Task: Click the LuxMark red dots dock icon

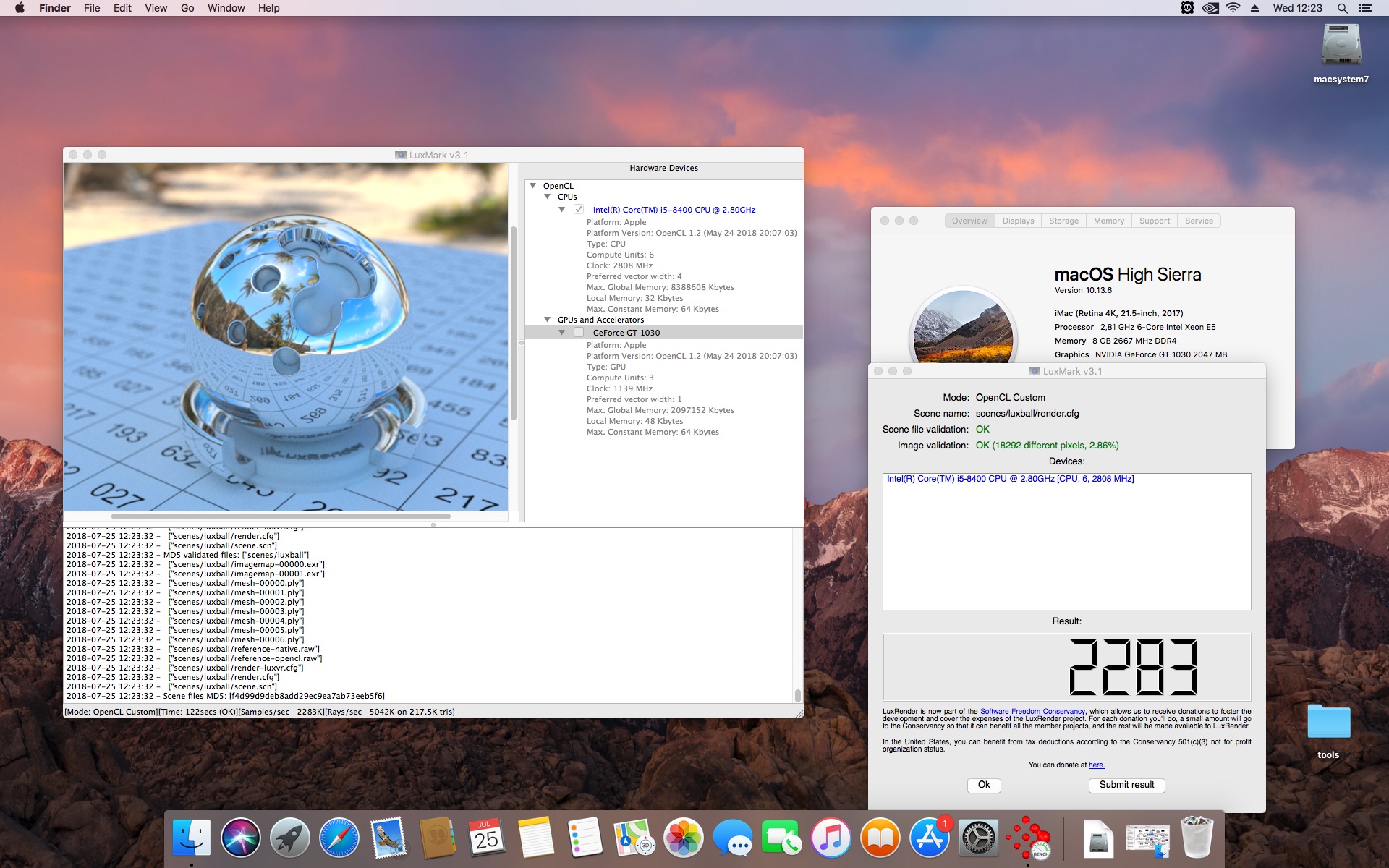Action: pyautogui.click(x=1028, y=838)
